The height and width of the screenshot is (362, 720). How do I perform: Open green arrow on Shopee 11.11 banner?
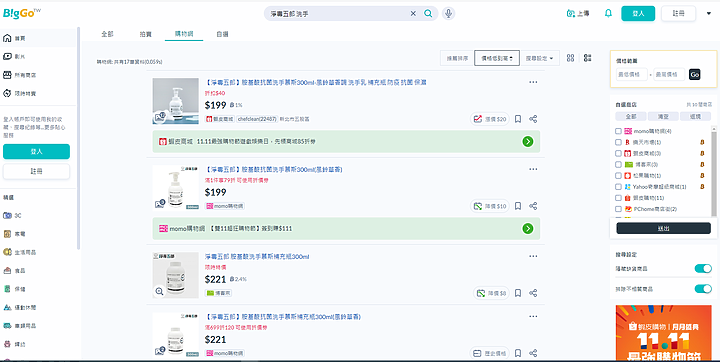click(x=528, y=141)
